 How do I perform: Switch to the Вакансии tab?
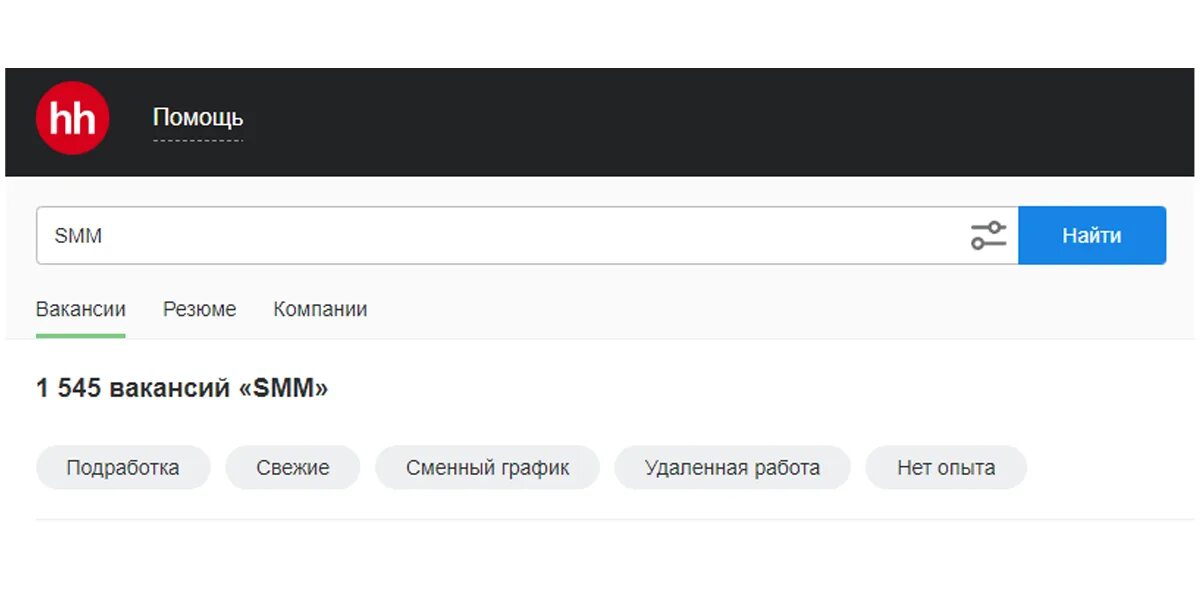coord(81,310)
